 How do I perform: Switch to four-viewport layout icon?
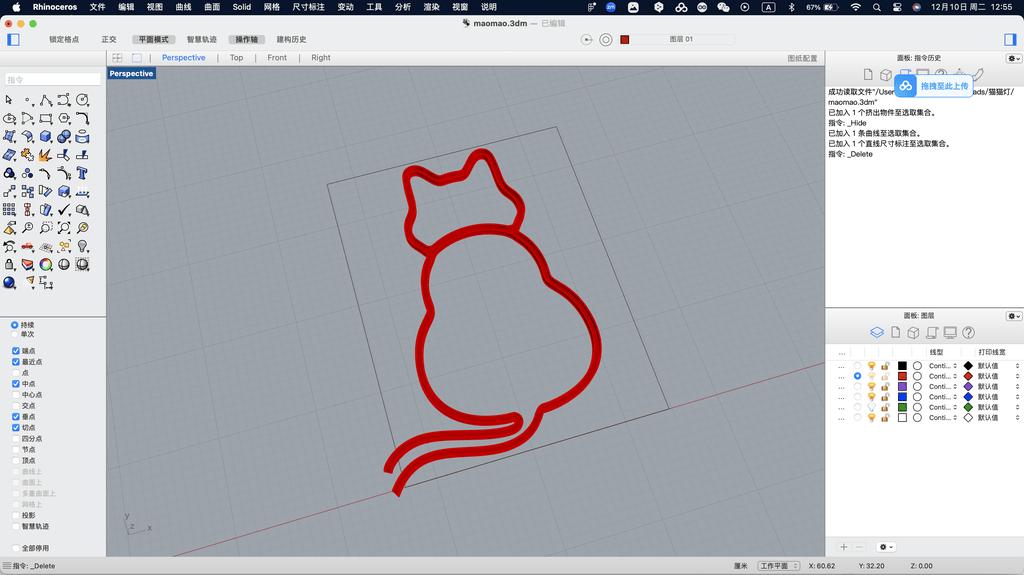[x=118, y=58]
